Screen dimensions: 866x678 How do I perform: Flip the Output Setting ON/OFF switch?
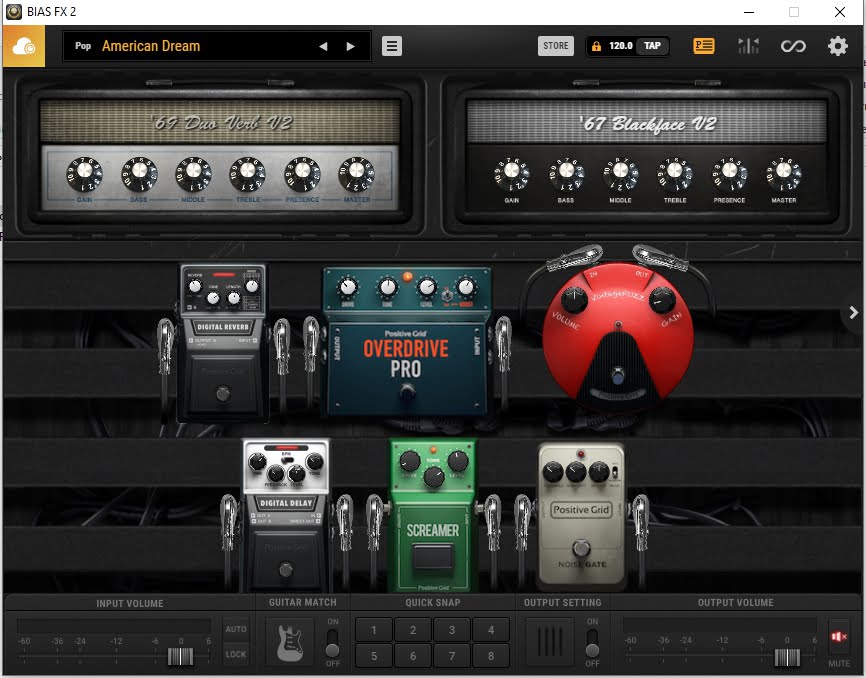tap(592, 642)
